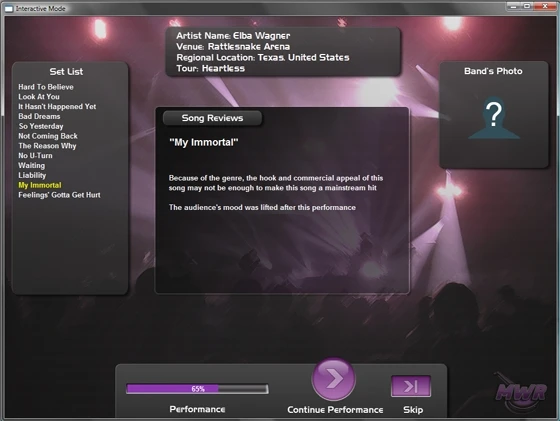Click the band photo silhouette placeholder
Viewport: 560px width, 421px height.
(494, 117)
